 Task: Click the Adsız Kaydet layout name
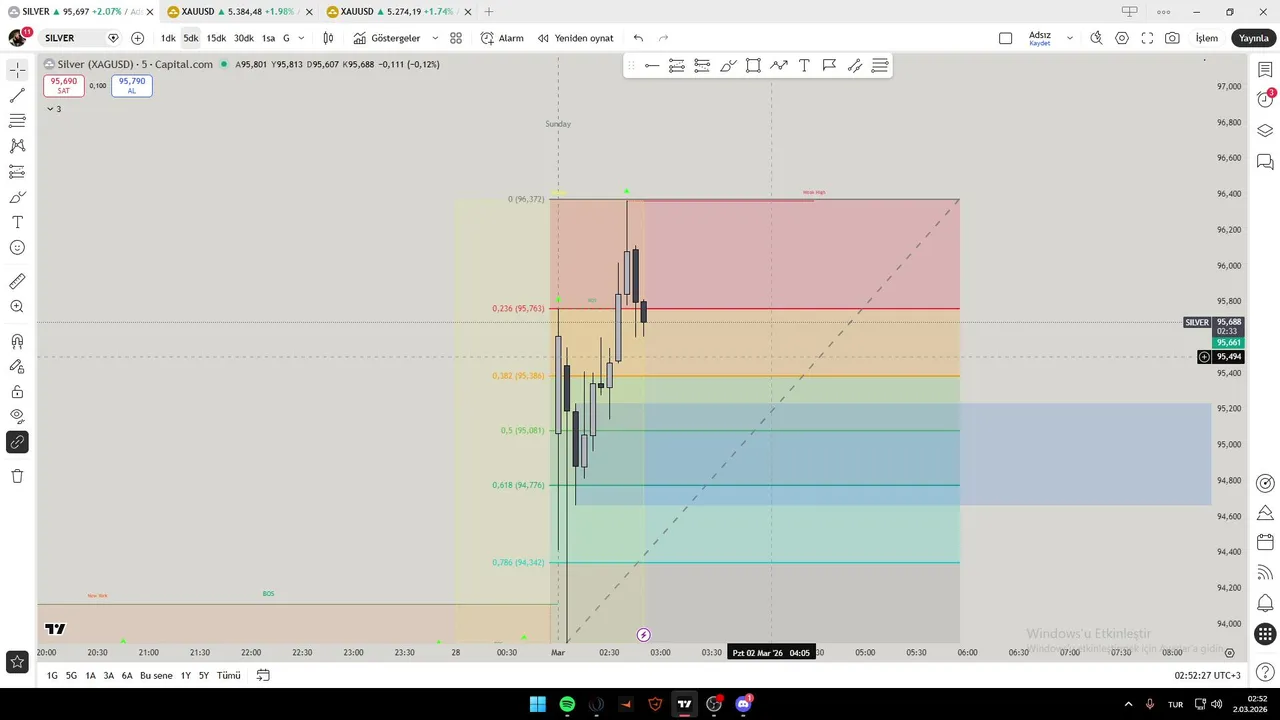[x=1040, y=38]
